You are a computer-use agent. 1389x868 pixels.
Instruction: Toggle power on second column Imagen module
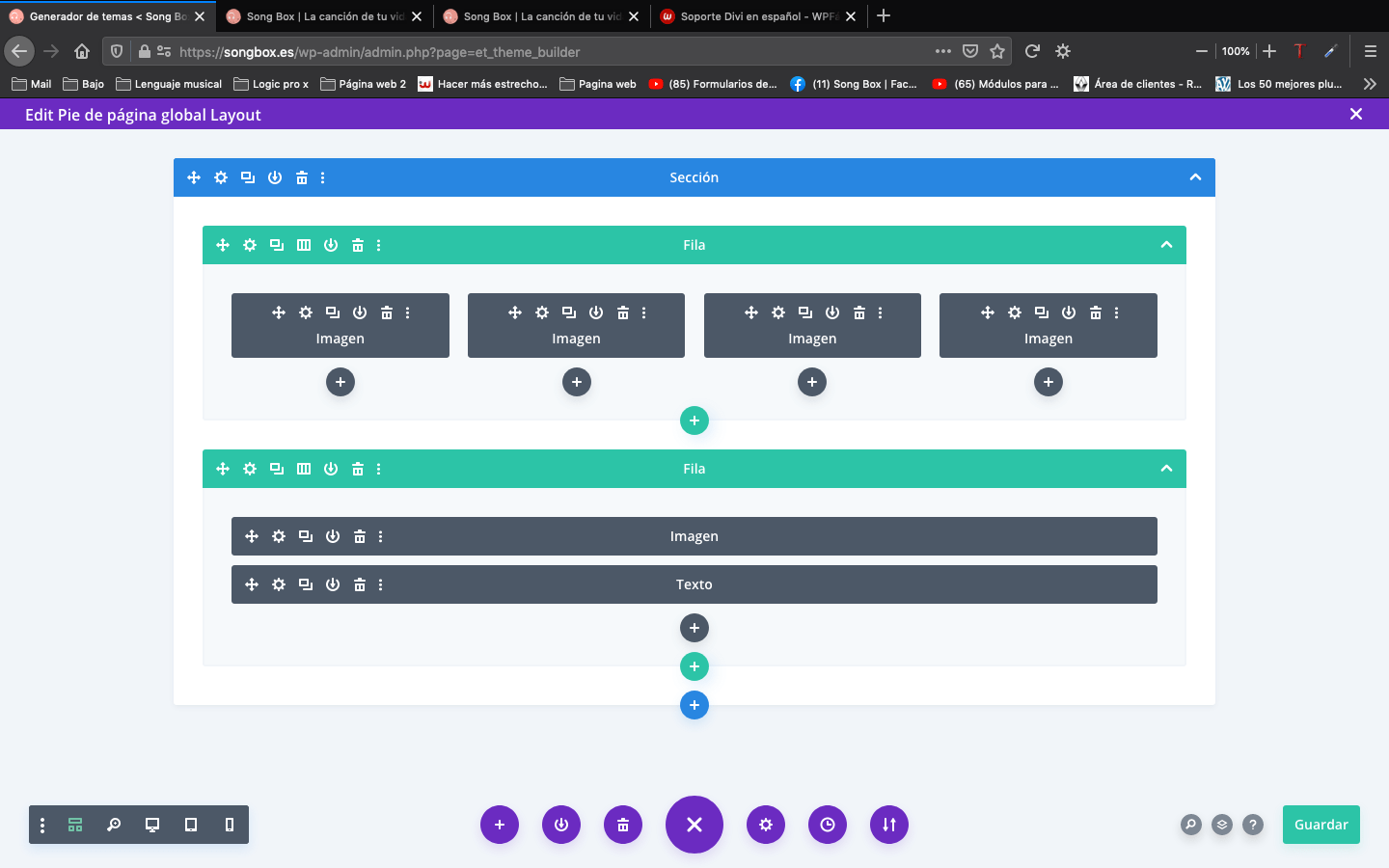tap(596, 312)
